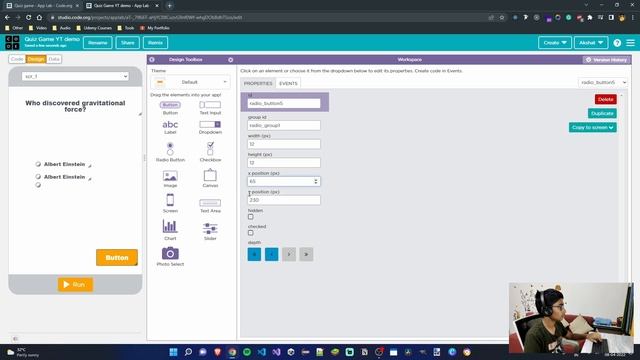
Task: Delete the selected element
Action: click(x=606, y=99)
